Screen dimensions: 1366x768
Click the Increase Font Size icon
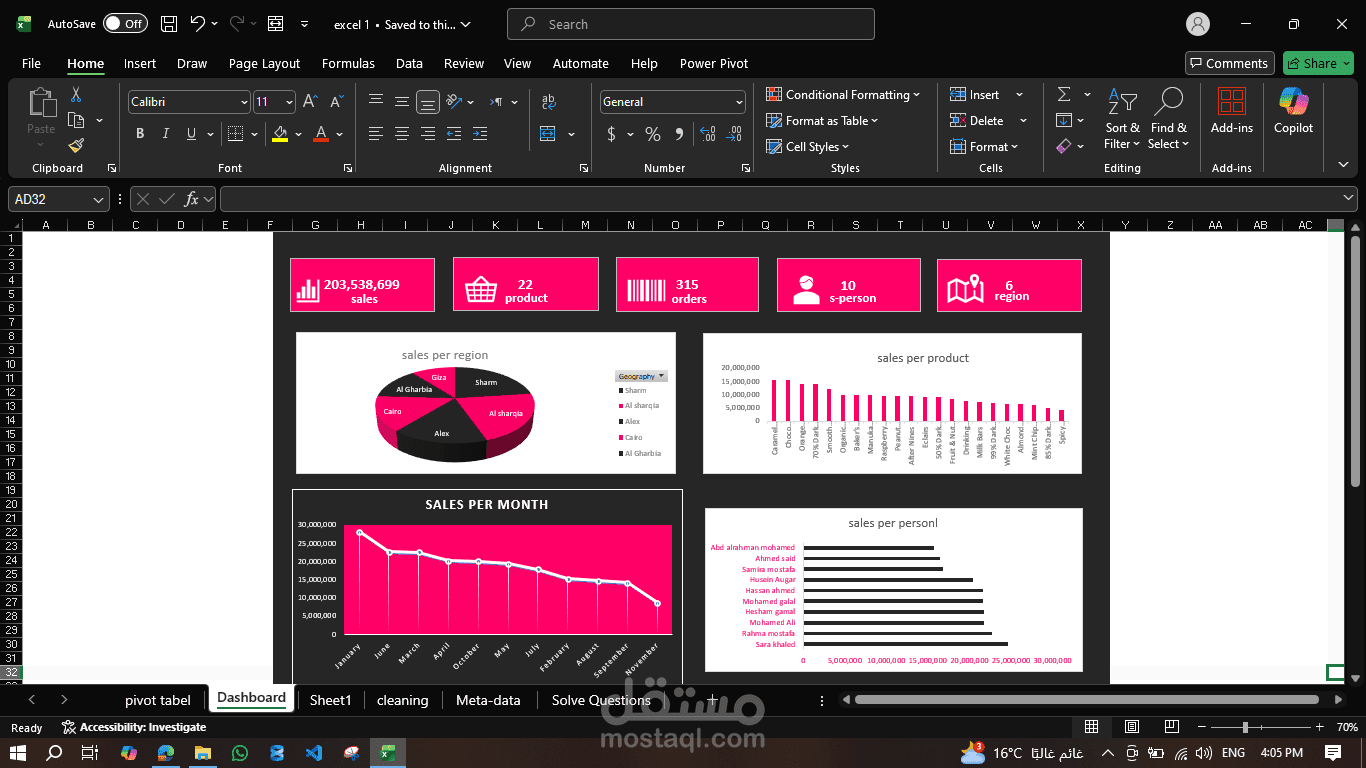point(311,102)
